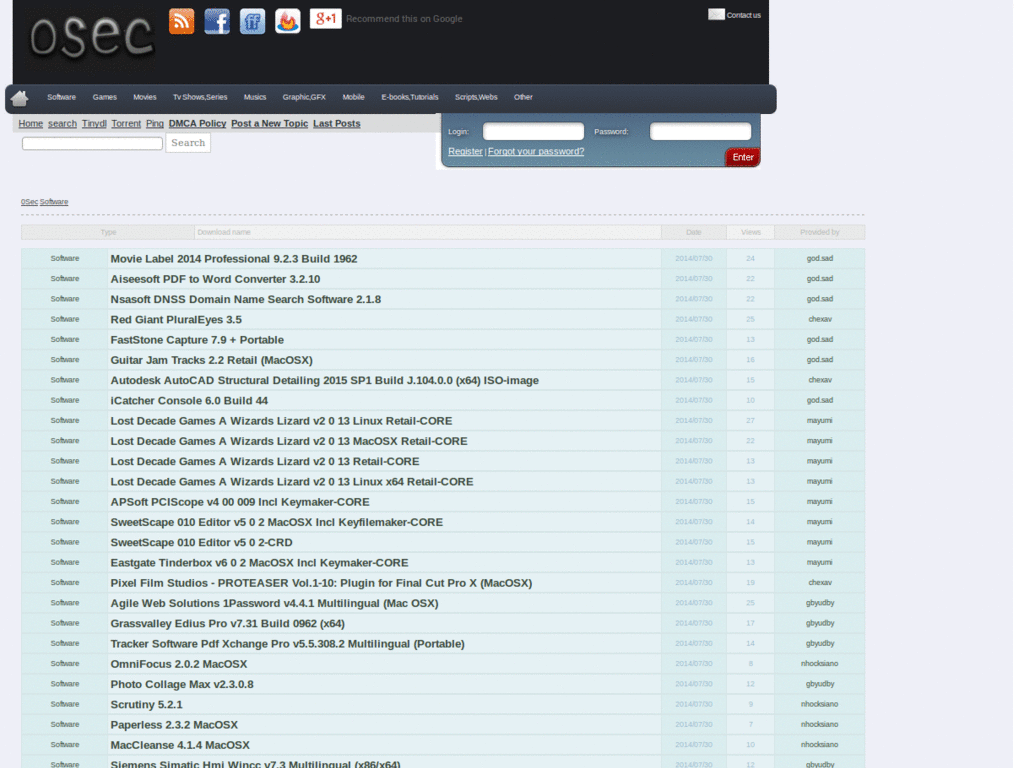Click the Torrent link

[x=126, y=123]
